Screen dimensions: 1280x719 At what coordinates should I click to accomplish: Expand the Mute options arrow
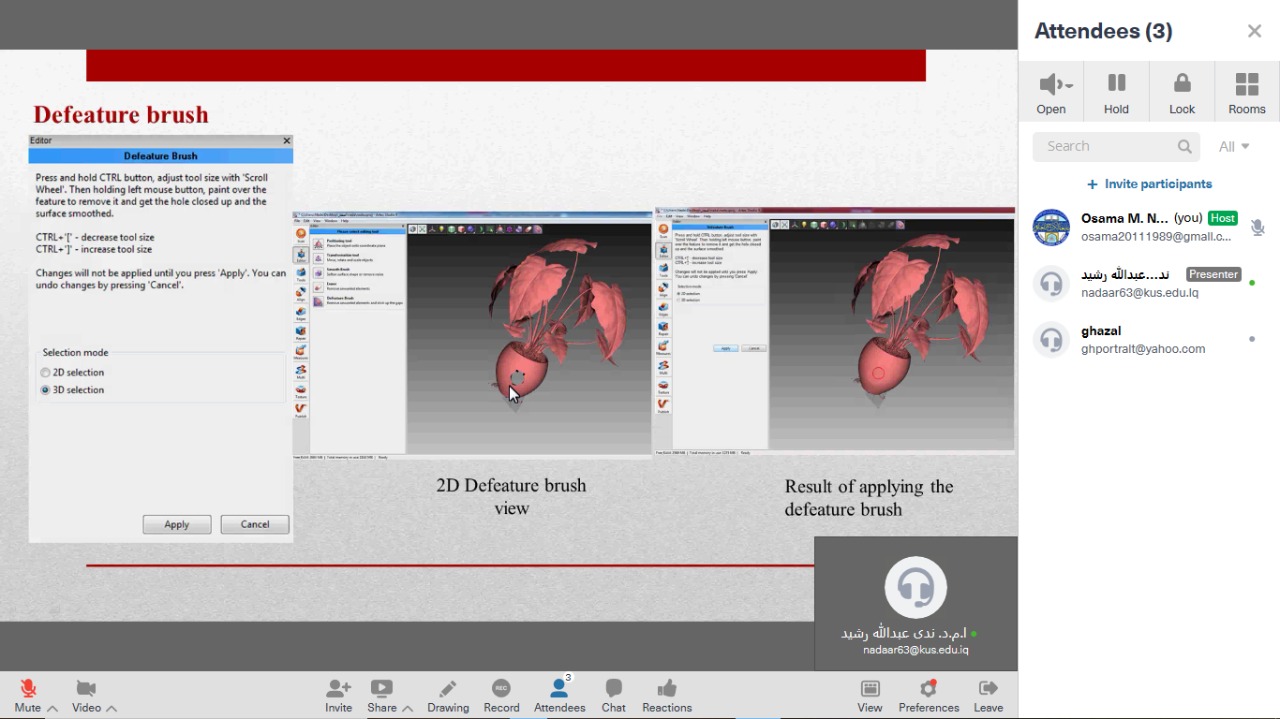(x=52, y=708)
